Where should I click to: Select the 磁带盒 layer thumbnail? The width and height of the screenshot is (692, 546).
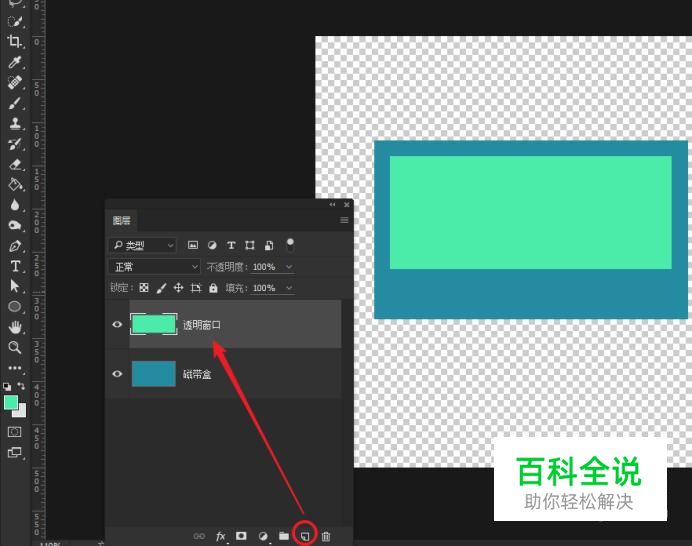(154, 373)
